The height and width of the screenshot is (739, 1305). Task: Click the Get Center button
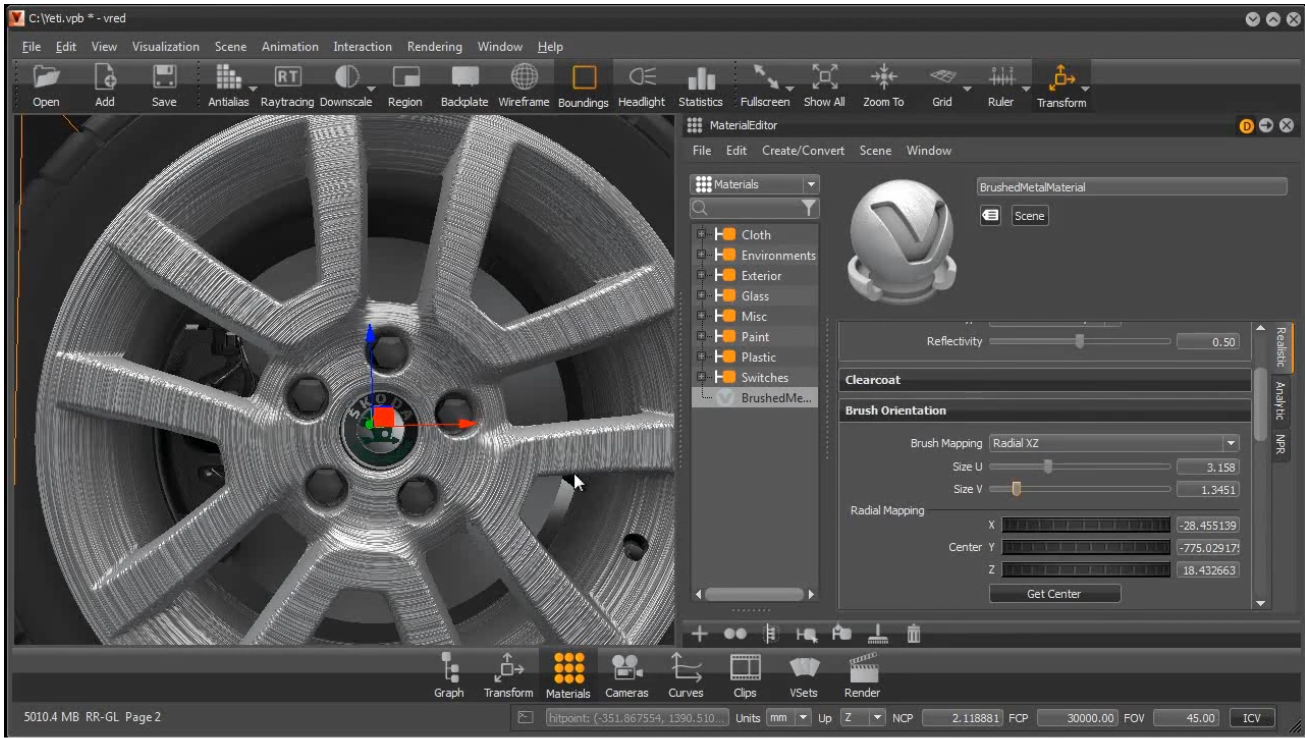click(x=1055, y=594)
